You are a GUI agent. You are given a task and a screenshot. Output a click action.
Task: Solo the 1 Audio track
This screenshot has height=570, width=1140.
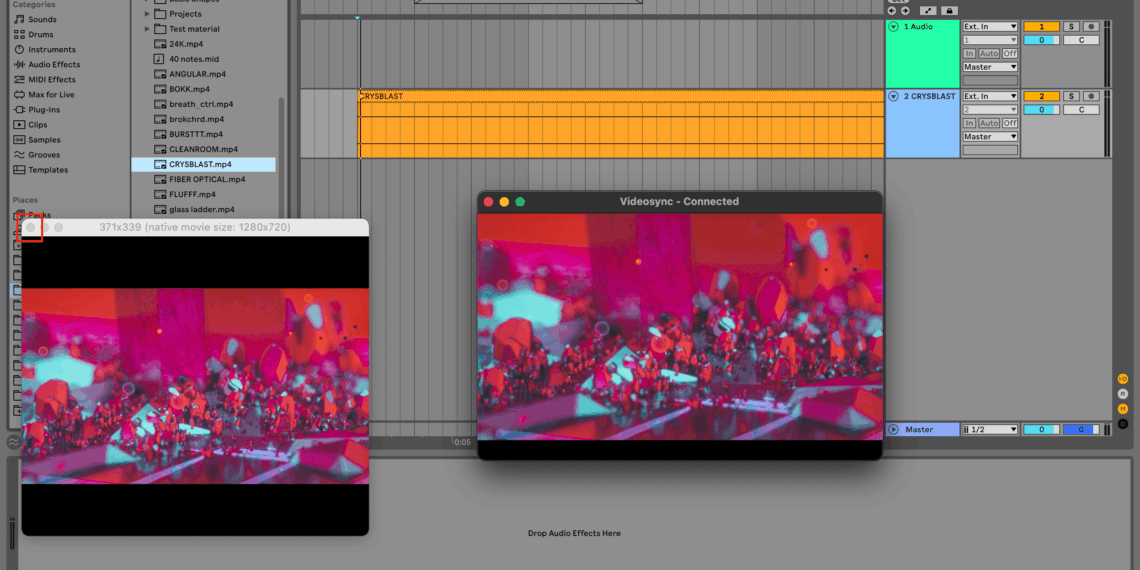tap(1071, 27)
